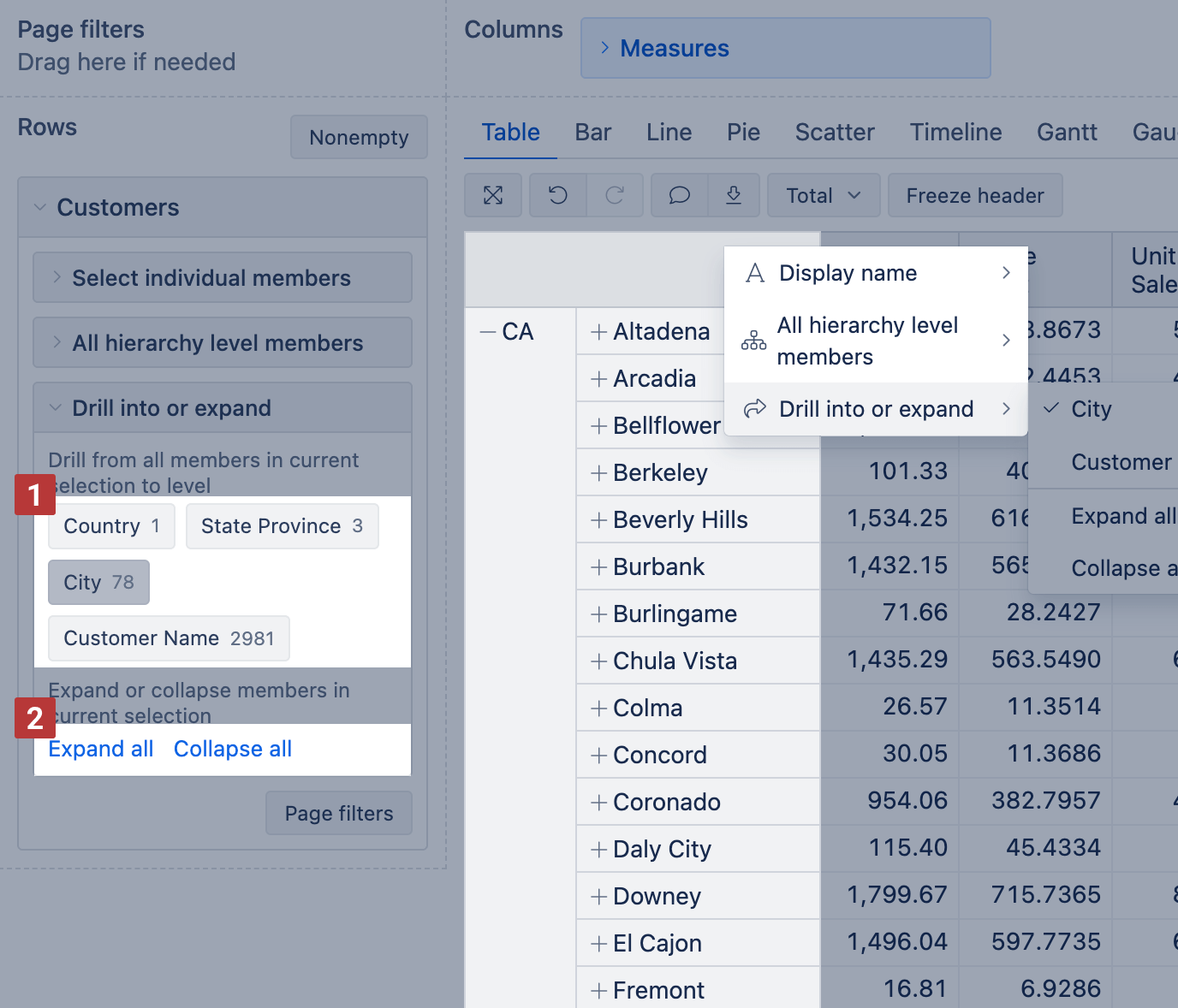The image size is (1178, 1008).
Task: Click the State Province level button
Action: (x=282, y=526)
